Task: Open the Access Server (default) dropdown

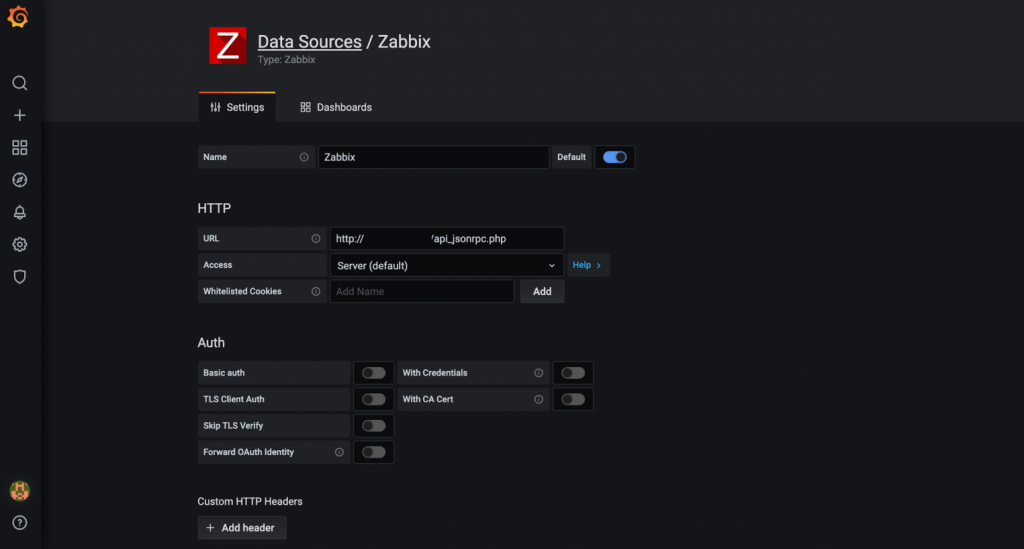Action: (446, 266)
